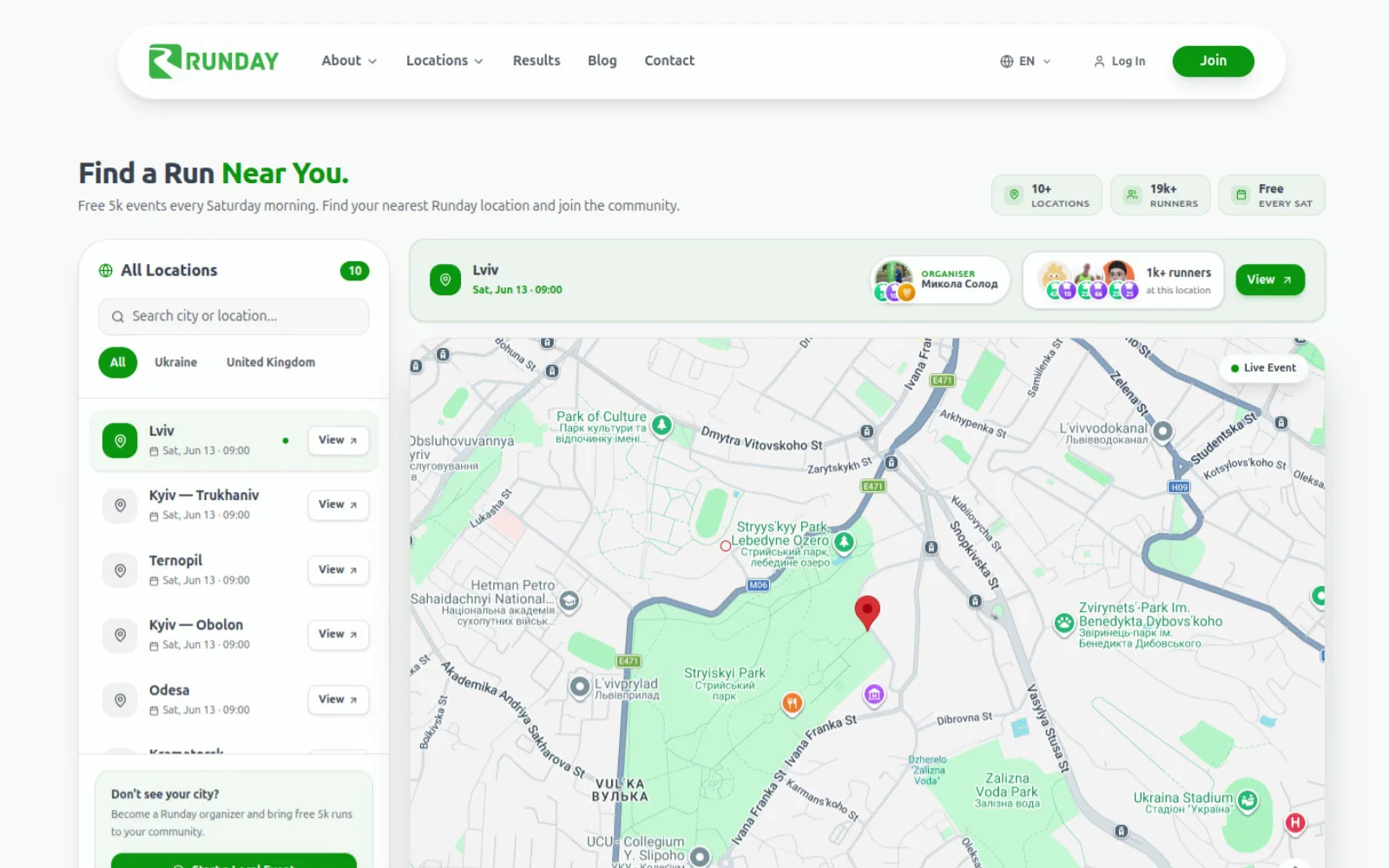This screenshot has height=868, width=1389.
Task: Click the UCU Collegium map marker
Action: pos(700,858)
